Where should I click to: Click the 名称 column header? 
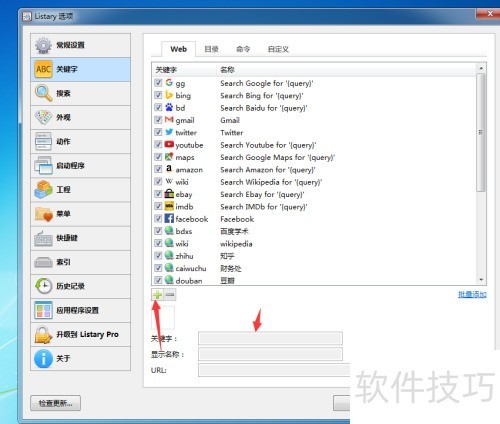tap(346, 70)
